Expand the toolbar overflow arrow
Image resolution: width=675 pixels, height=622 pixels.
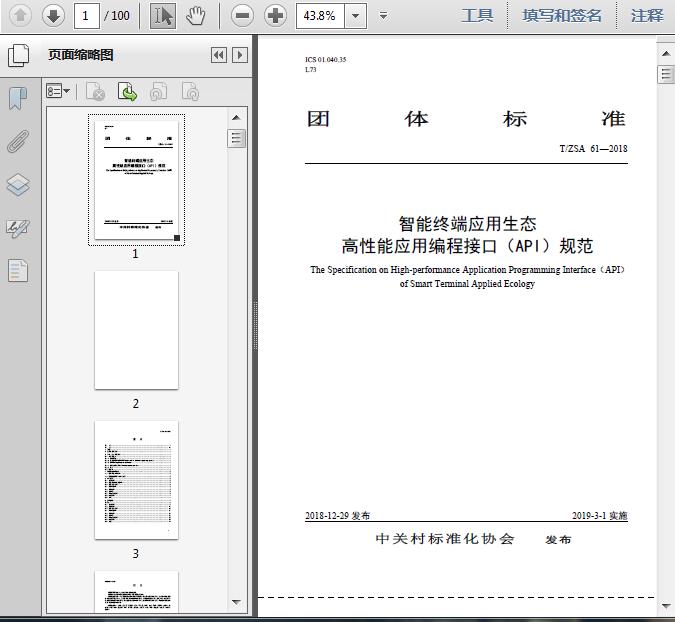[384, 15]
